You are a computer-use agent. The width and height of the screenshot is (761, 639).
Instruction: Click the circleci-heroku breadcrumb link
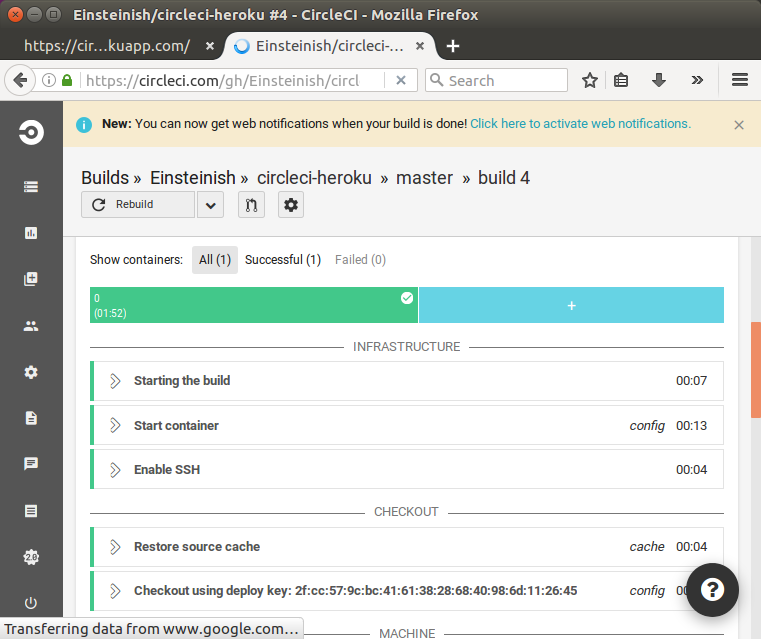coord(314,178)
